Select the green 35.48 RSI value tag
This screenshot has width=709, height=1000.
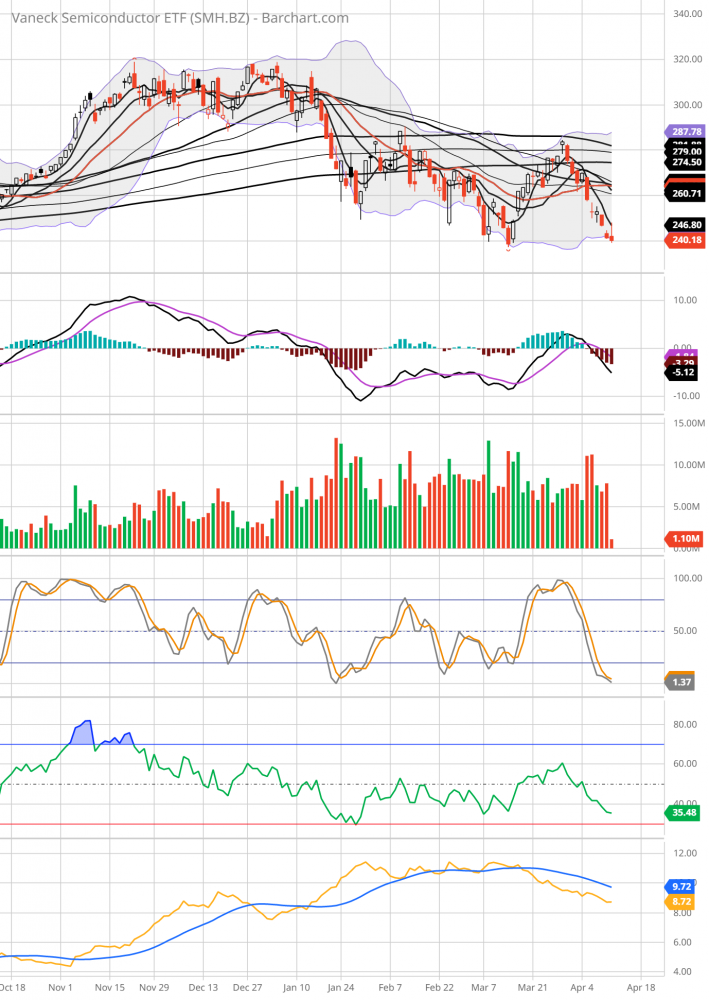682,813
